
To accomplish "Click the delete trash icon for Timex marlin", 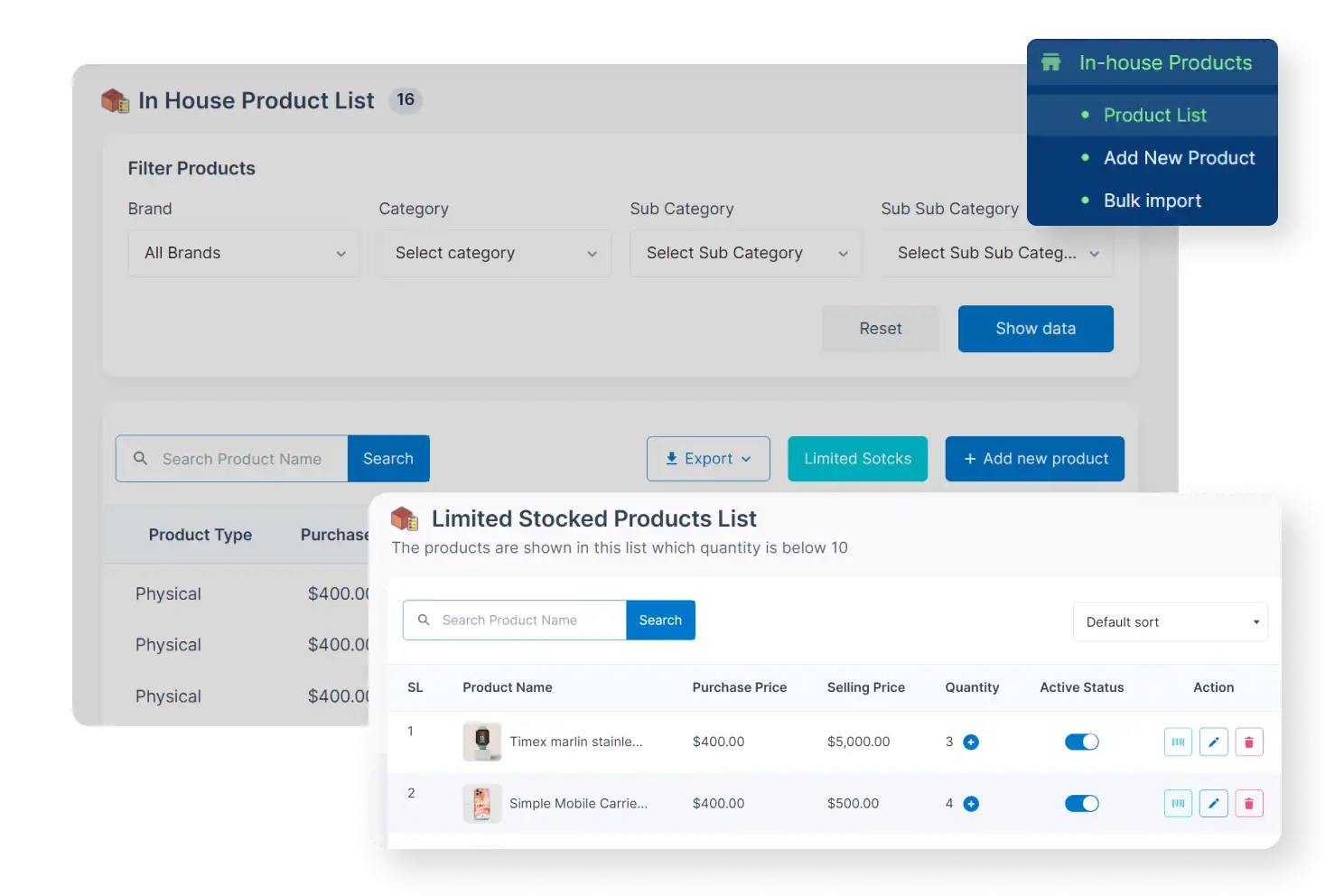I will 1248,742.
